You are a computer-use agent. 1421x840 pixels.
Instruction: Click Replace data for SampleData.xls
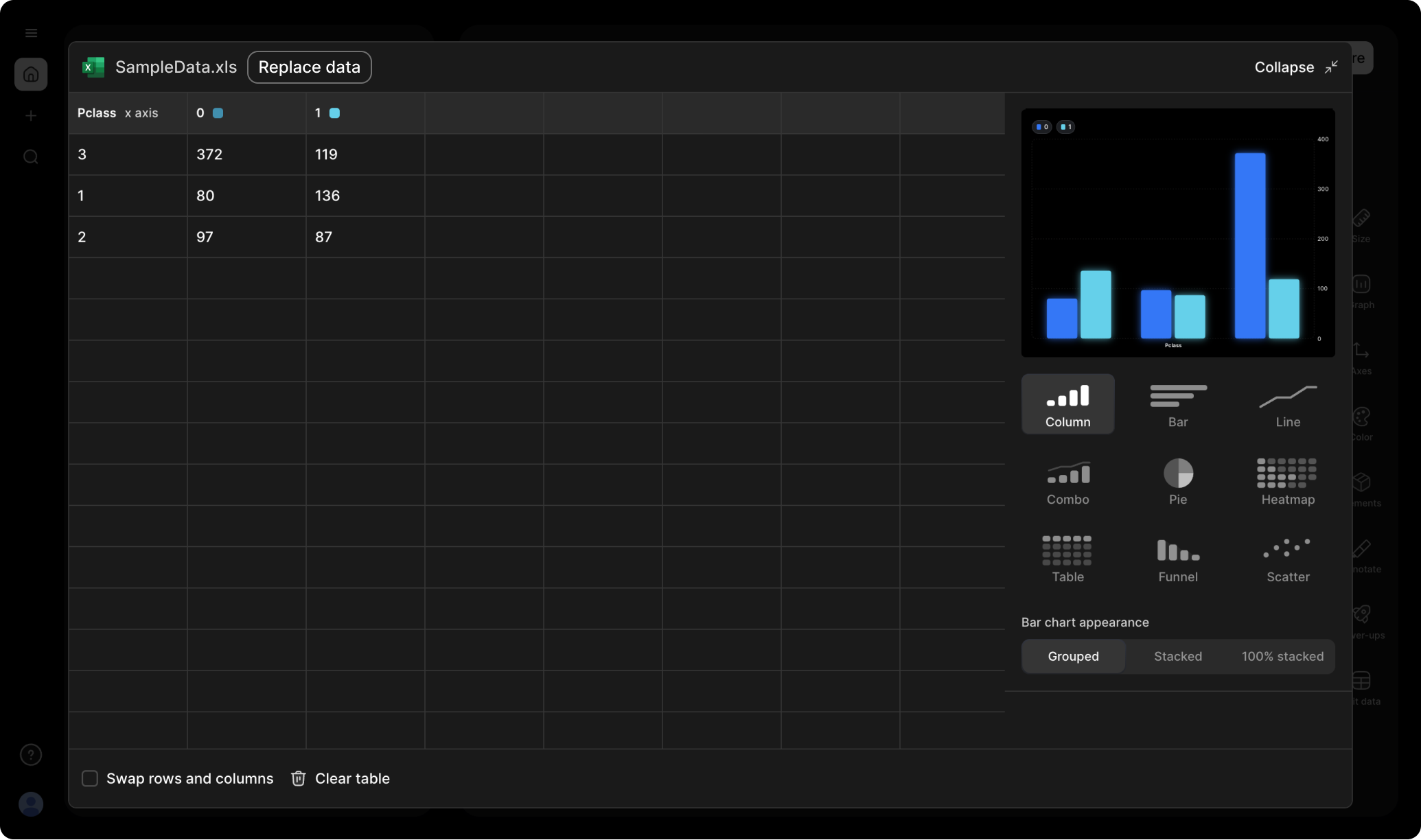click(309, 67)
